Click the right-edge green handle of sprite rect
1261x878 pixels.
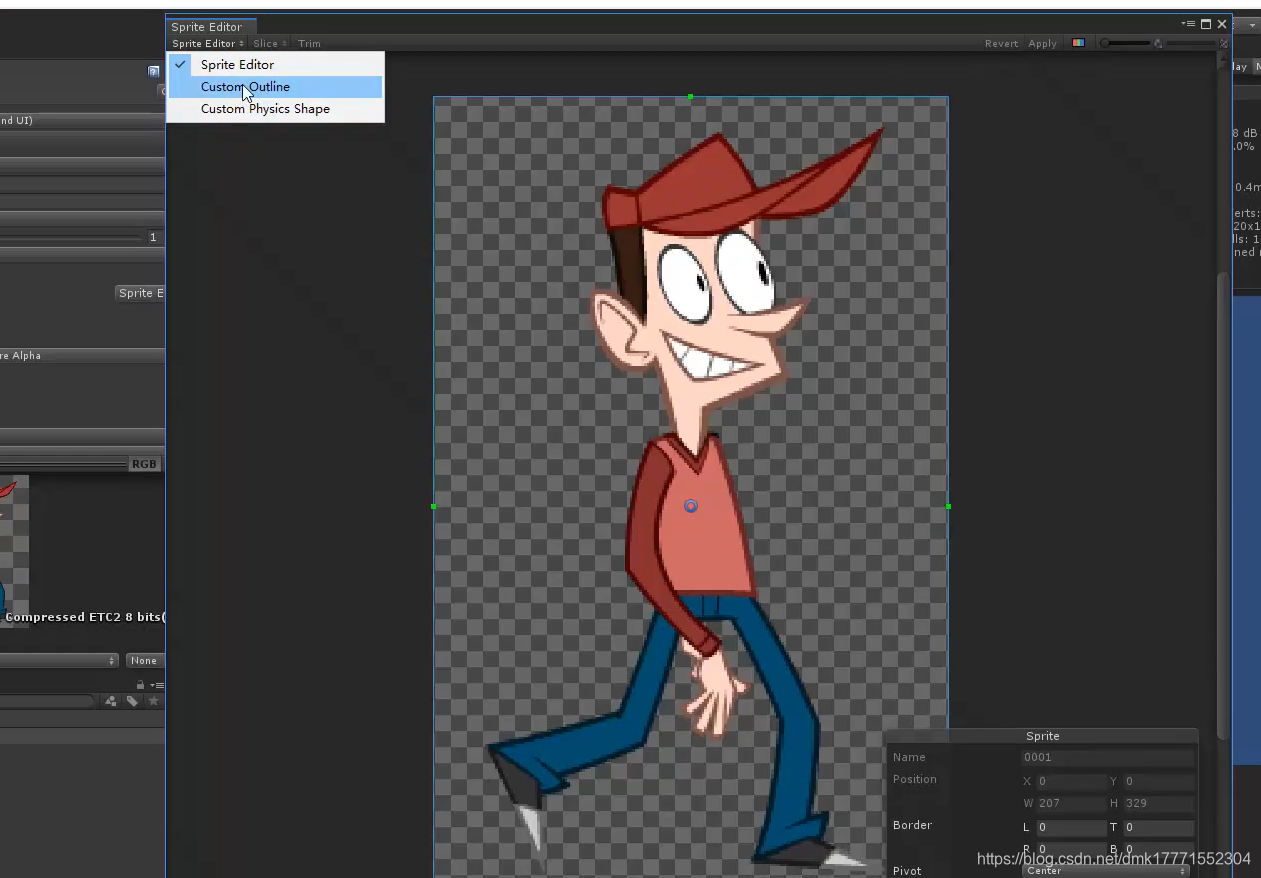click(x=948, y=507)
